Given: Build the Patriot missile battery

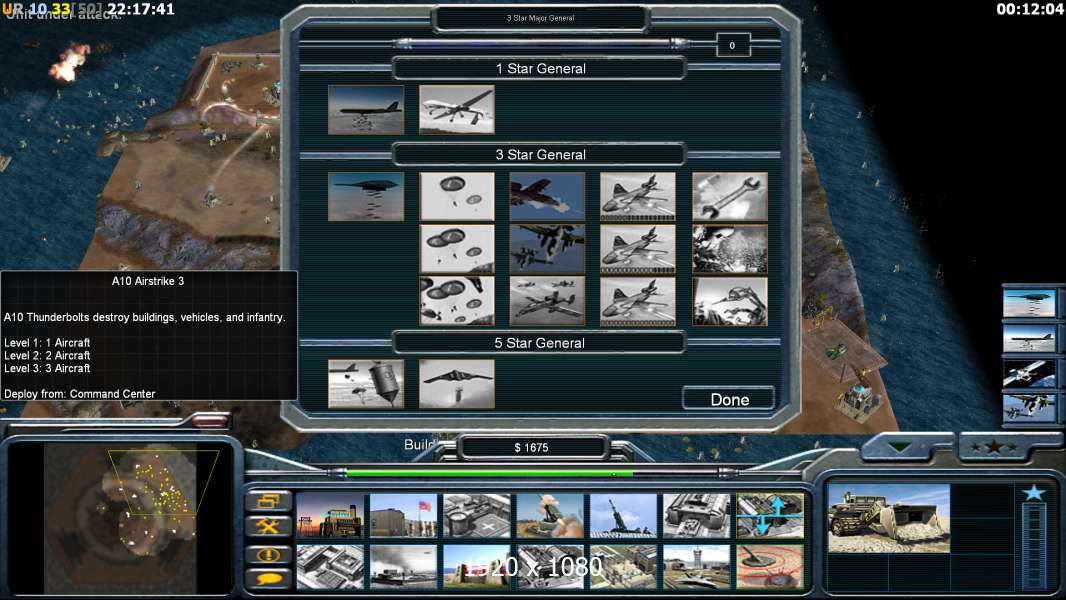Looking at the screenshot, I should click(x=550, y=515).
